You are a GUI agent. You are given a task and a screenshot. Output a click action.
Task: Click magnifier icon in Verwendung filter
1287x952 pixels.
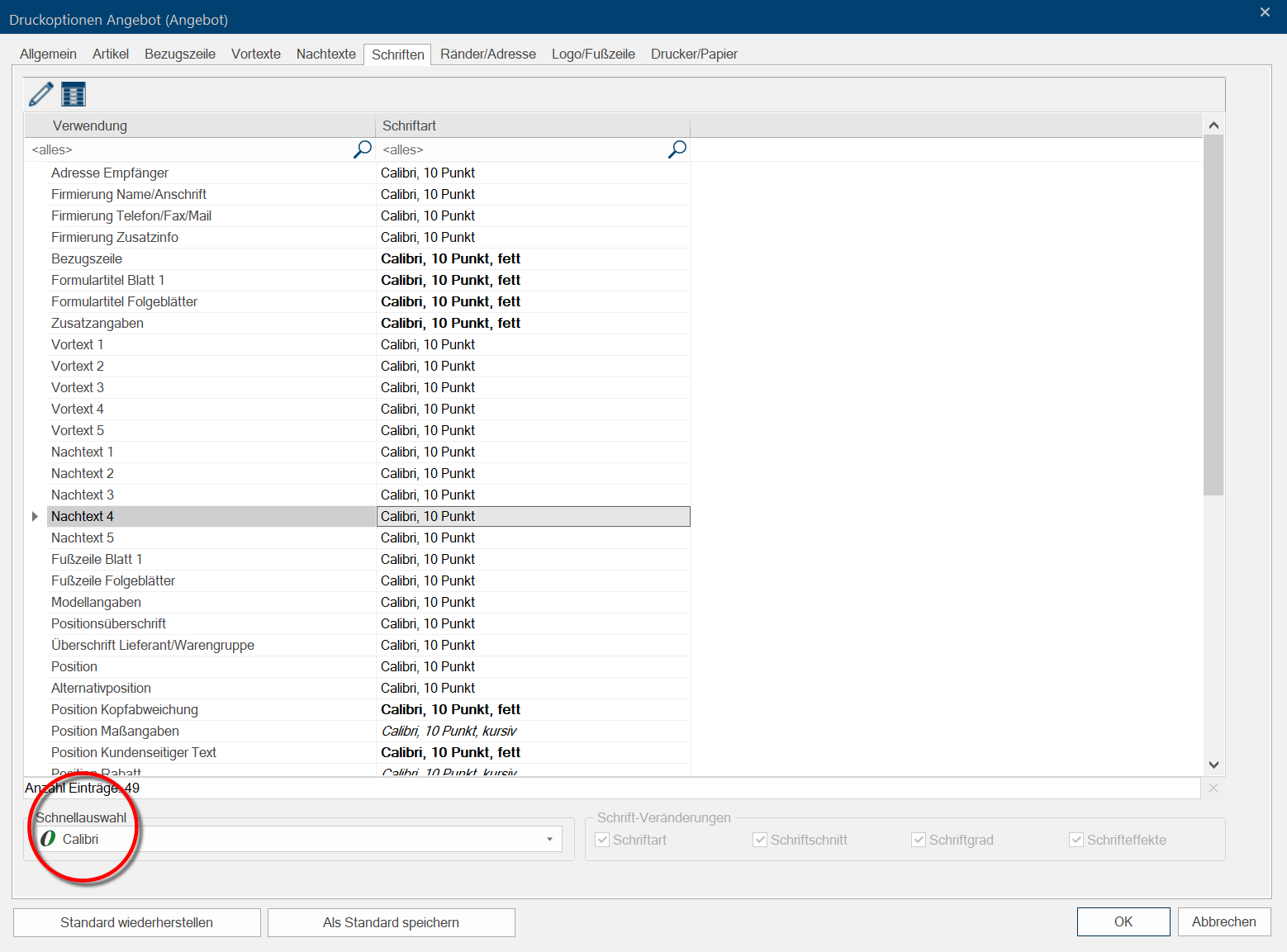(x=362, y=149)
